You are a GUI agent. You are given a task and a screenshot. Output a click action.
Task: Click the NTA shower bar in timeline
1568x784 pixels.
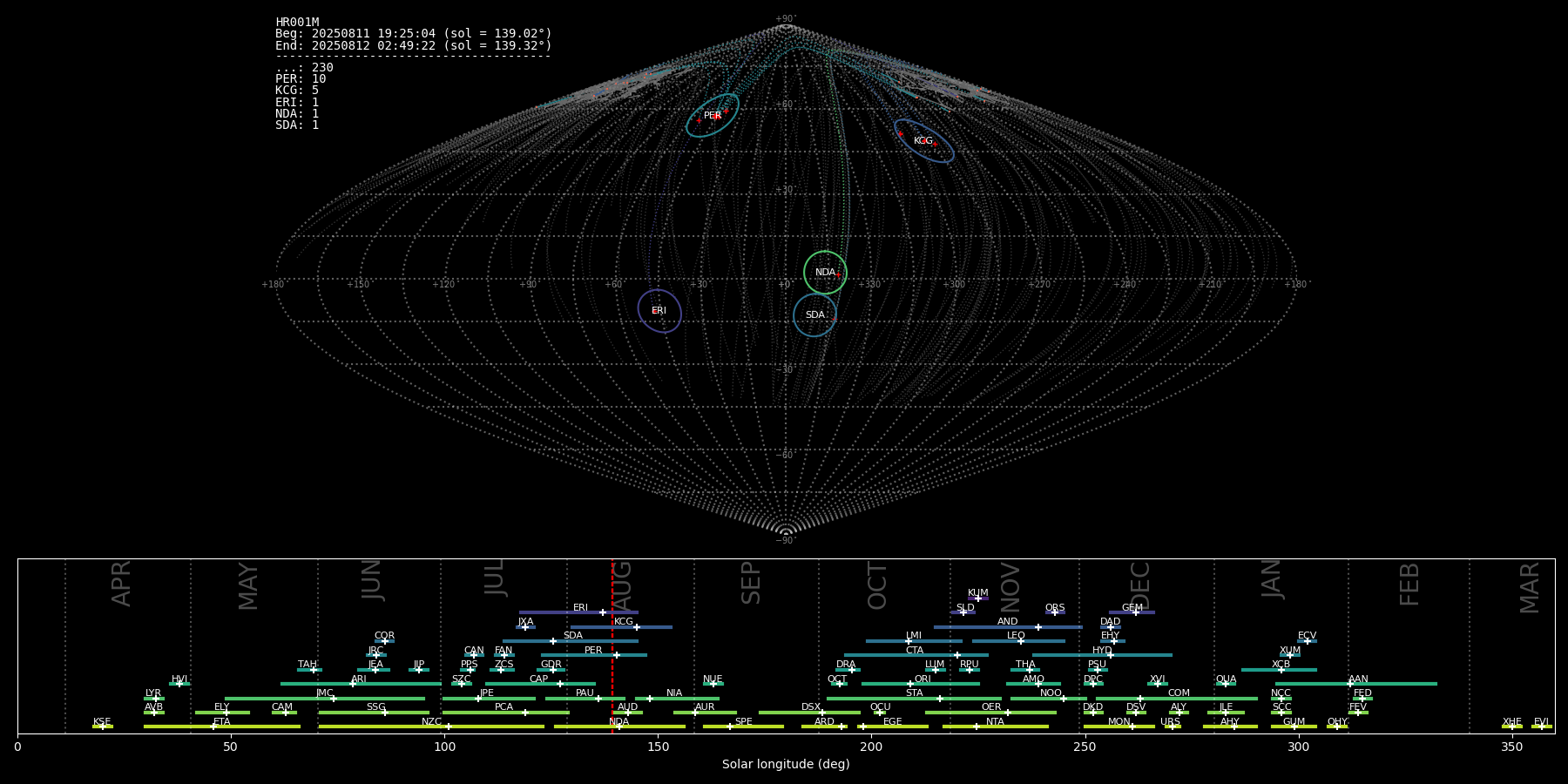point(995,727)
